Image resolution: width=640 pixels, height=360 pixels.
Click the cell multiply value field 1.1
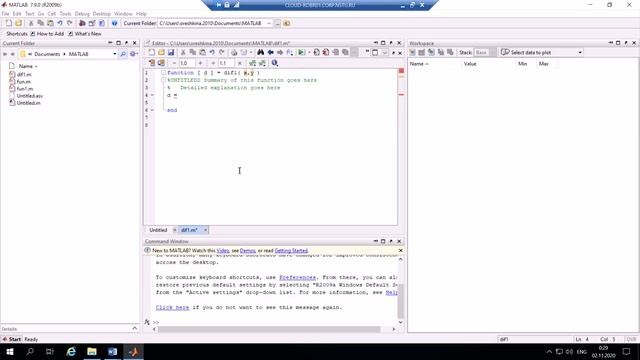[x=226, y=63]
